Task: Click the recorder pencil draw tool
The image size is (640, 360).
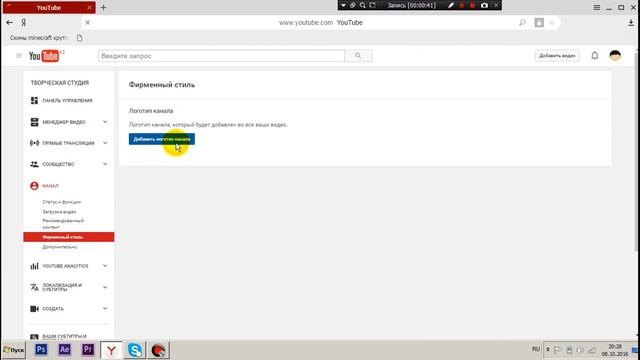Action: (451, 5)
